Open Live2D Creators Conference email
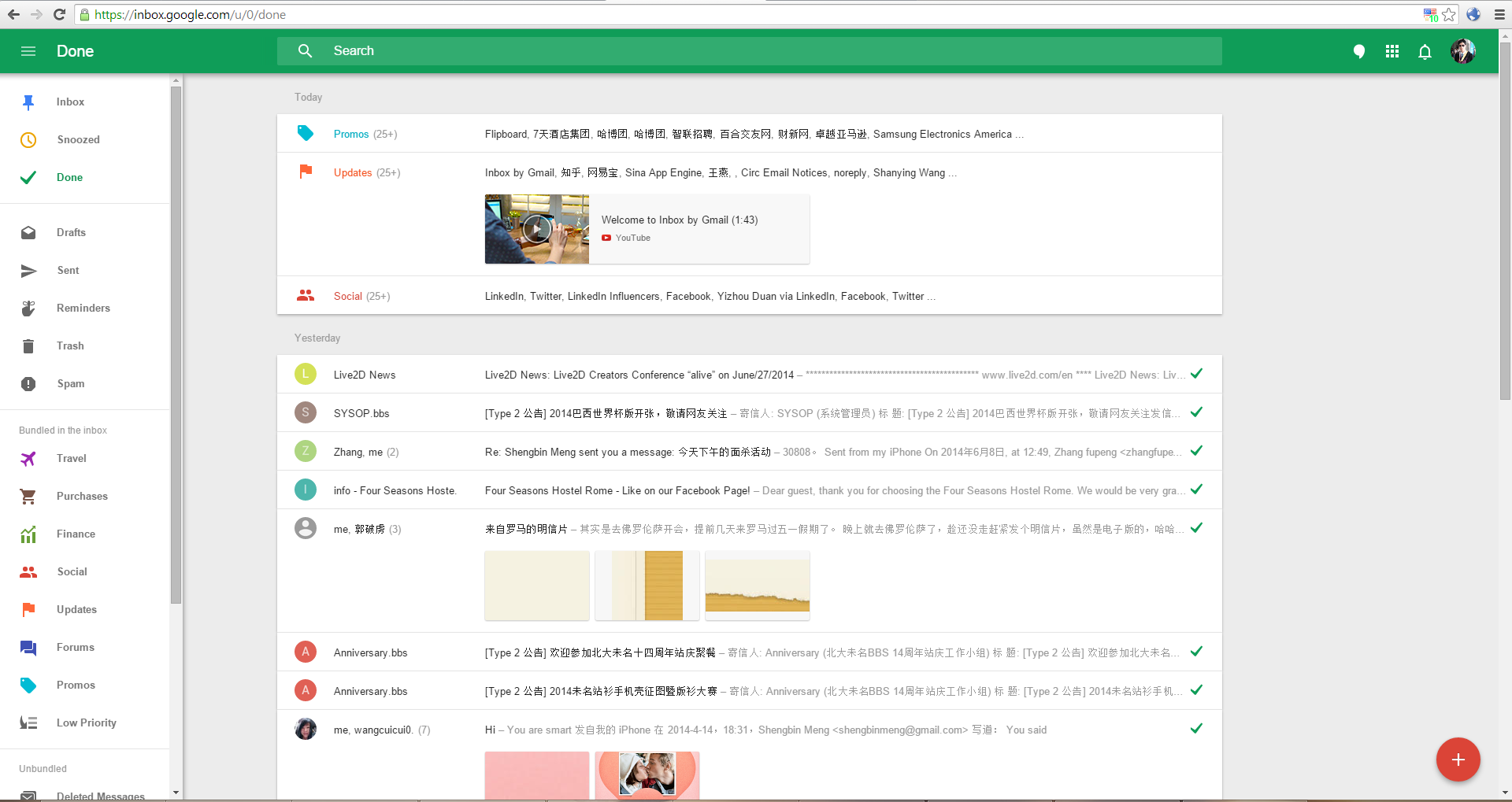Viewport: 1512px width, 802px height. pos(750,375)
